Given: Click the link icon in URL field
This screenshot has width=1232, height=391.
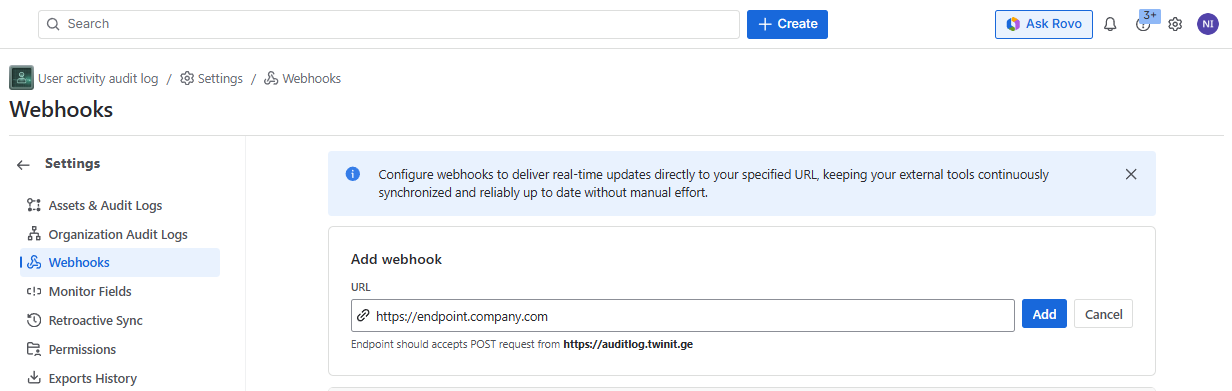Looking at the screenshot, I should 363,316.
